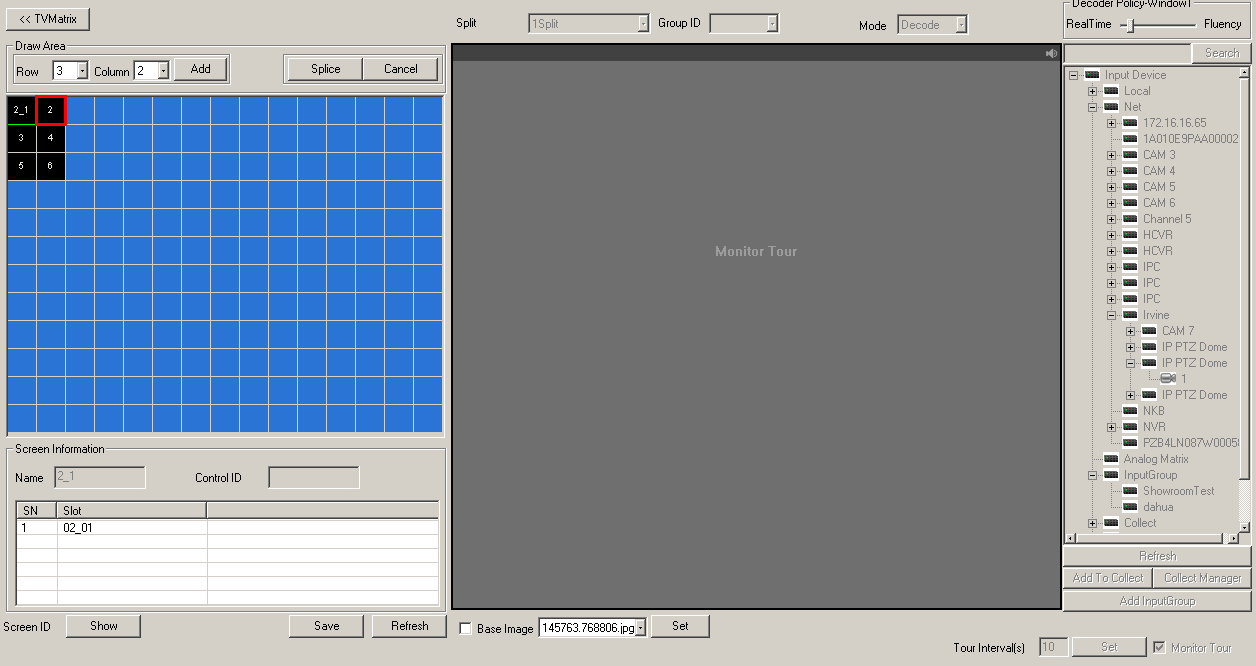1256x666 pixels.
Task: Select the red-outlined grid cell labeled 2
Action: 51,110
